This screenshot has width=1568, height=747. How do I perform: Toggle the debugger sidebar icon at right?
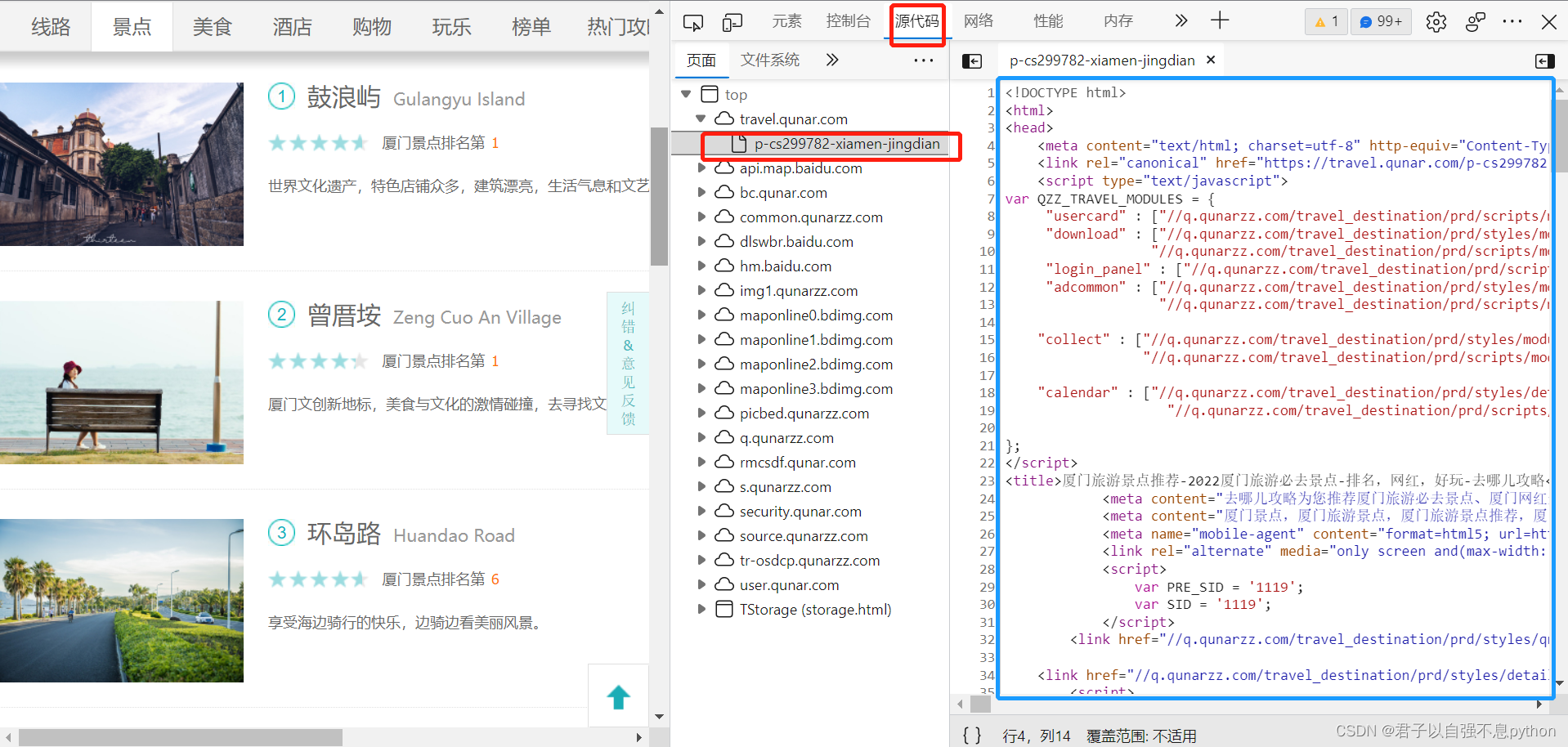pos(1544,61)
